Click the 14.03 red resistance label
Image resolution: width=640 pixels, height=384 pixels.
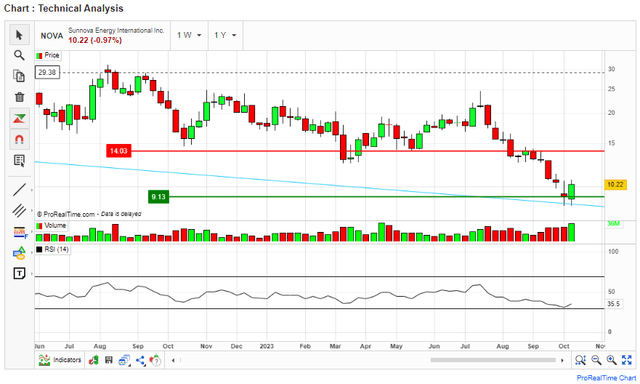[x=119, y=151]
